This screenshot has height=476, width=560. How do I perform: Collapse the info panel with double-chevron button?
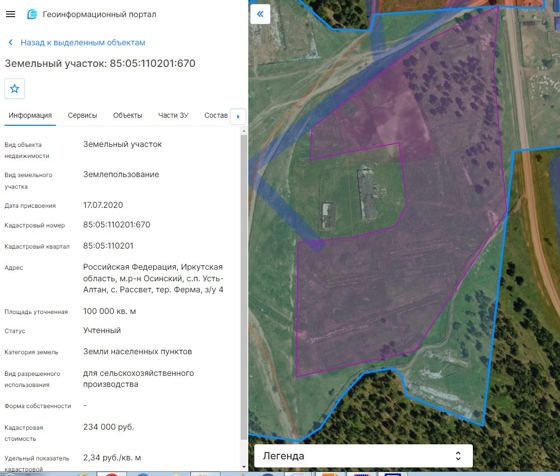point(260,14)
